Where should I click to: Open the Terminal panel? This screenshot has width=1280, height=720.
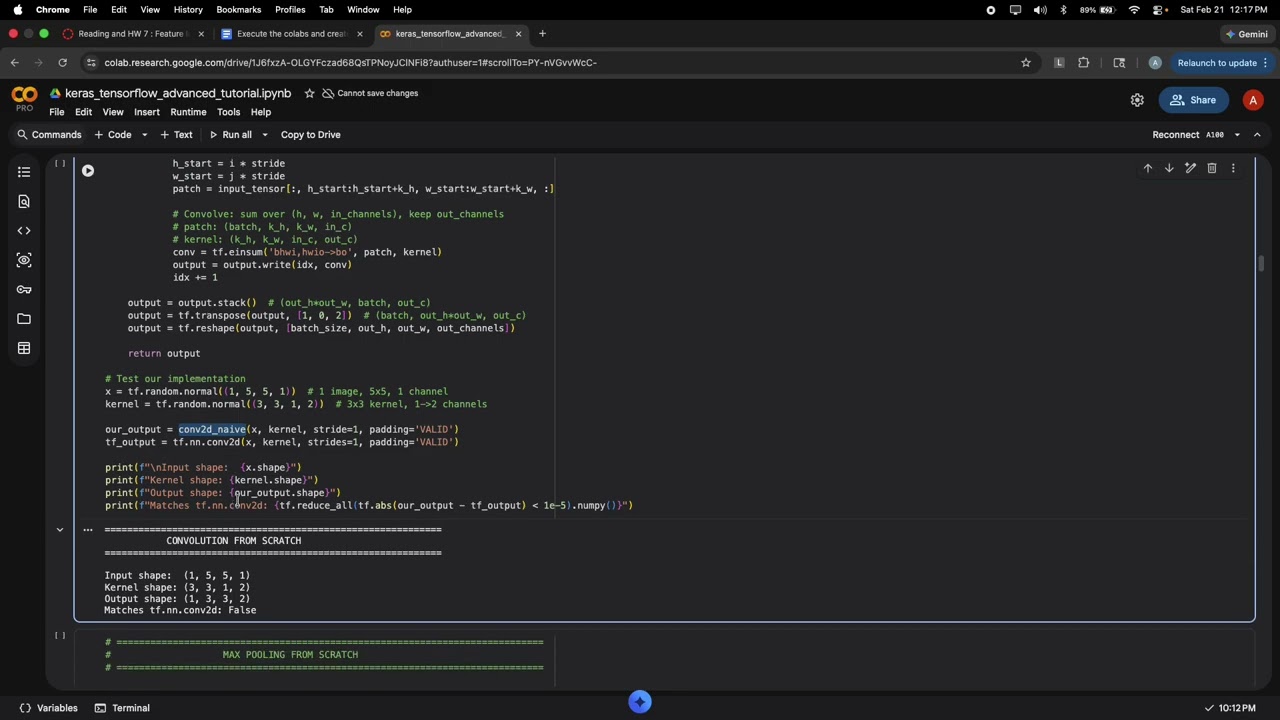pyautogui.click(x=122, y=708)
